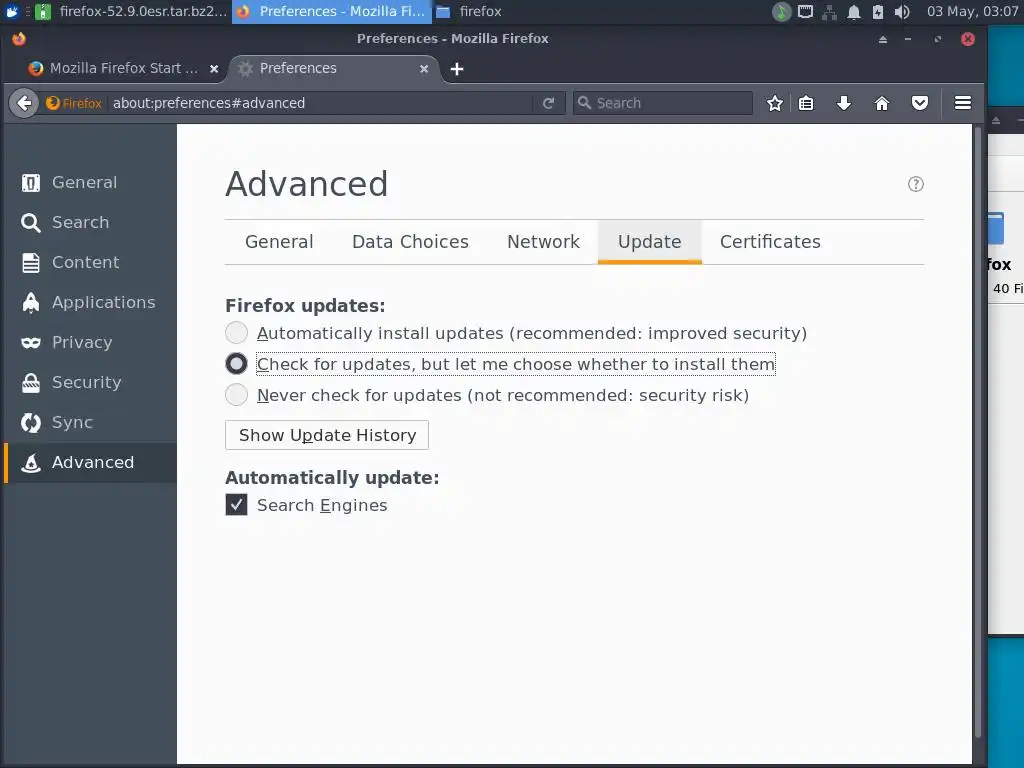Image resolution: width=1024 pixels, height=768 pixels.
Task: Open the Sync preferences category
Action: point(90,423)
